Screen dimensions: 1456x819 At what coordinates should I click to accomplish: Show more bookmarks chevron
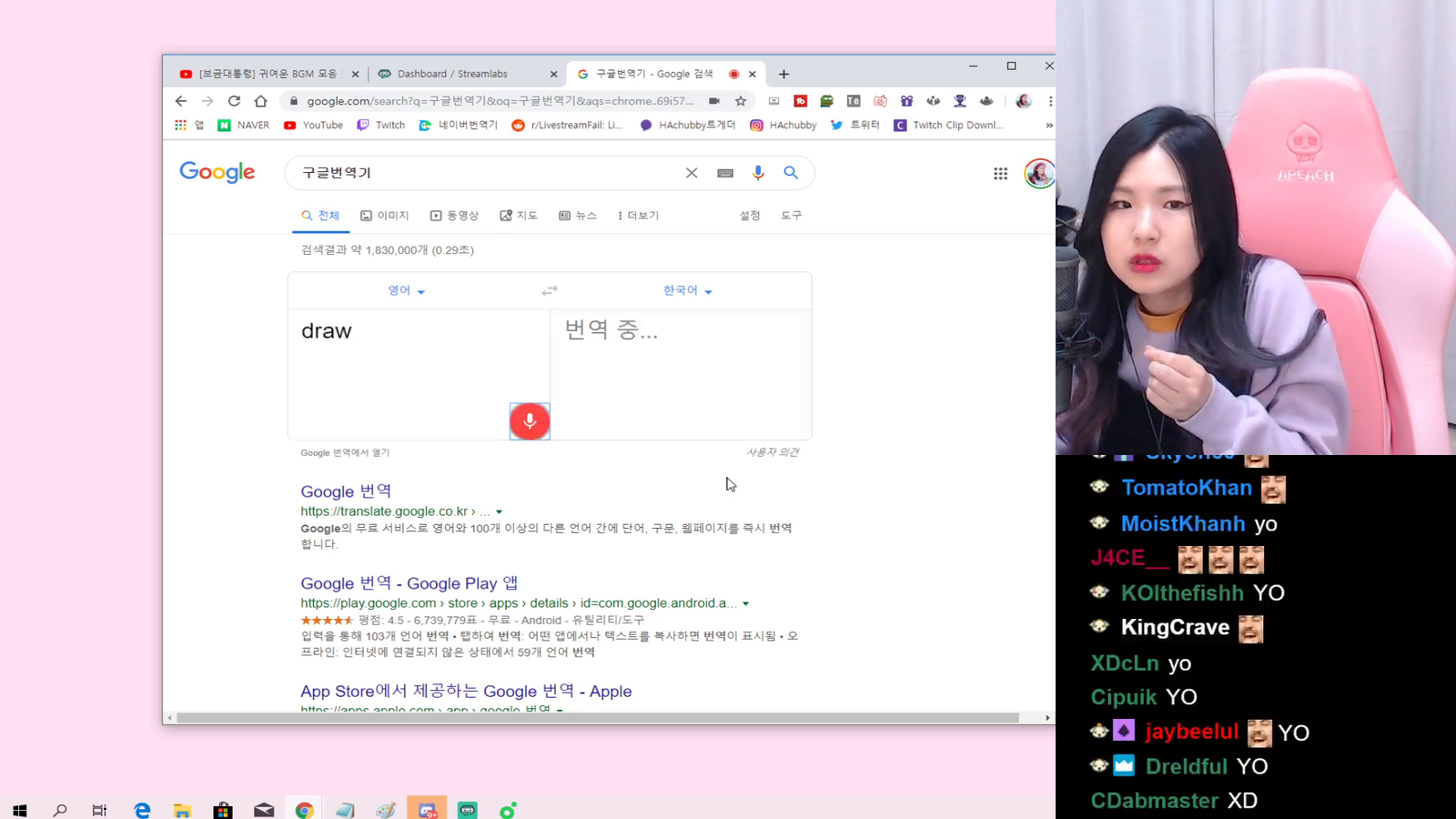(x=1049, y=126)
